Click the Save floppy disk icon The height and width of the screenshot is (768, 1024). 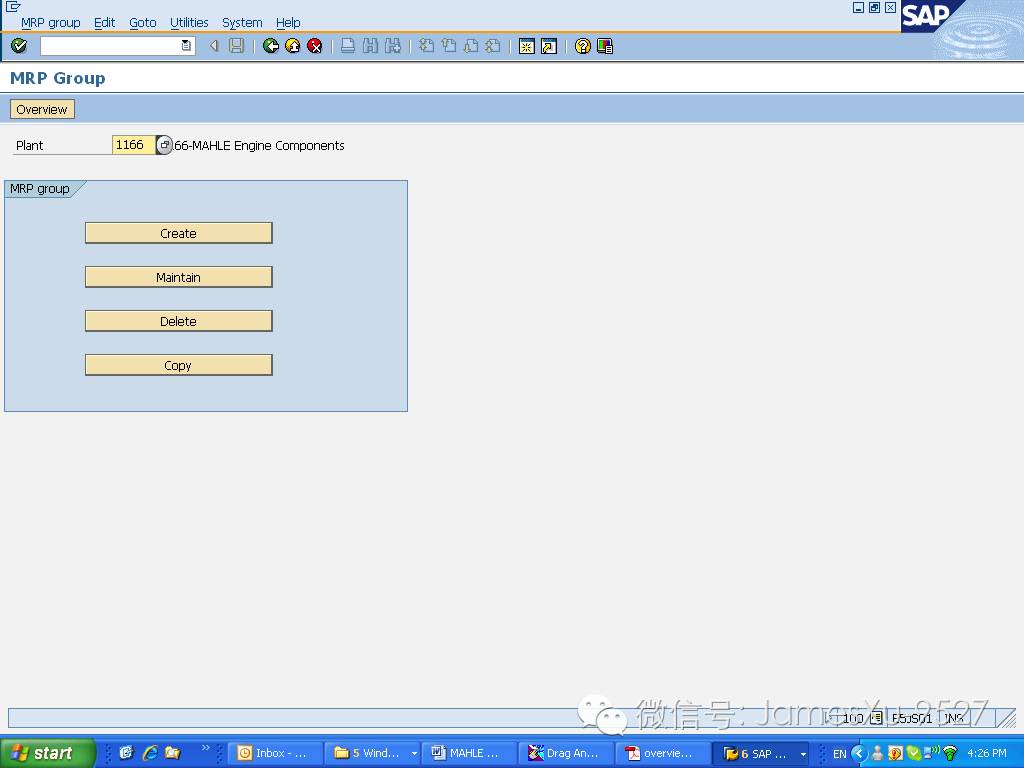(x=236, y=46)
